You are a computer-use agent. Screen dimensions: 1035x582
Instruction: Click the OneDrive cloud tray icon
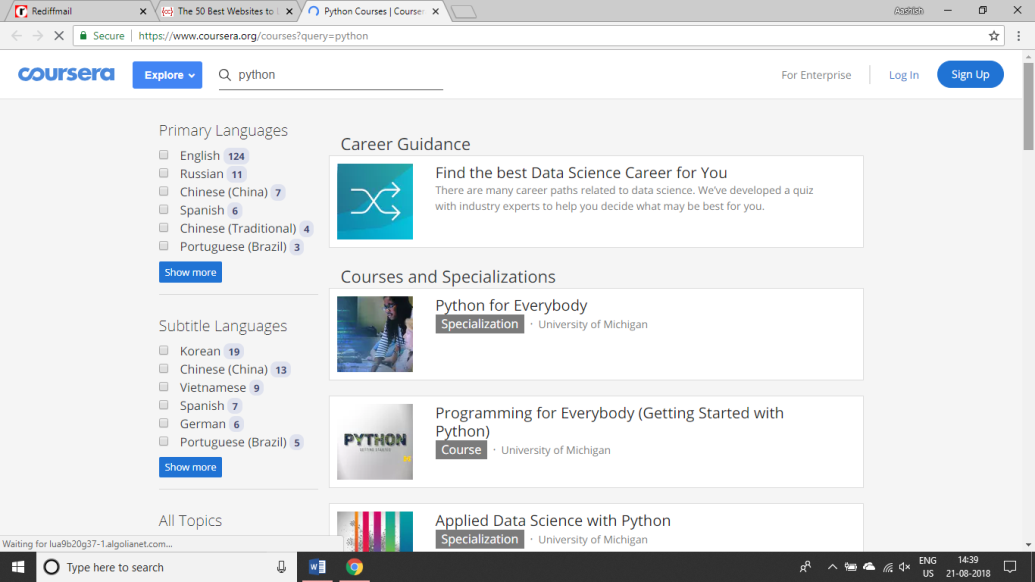869,567
